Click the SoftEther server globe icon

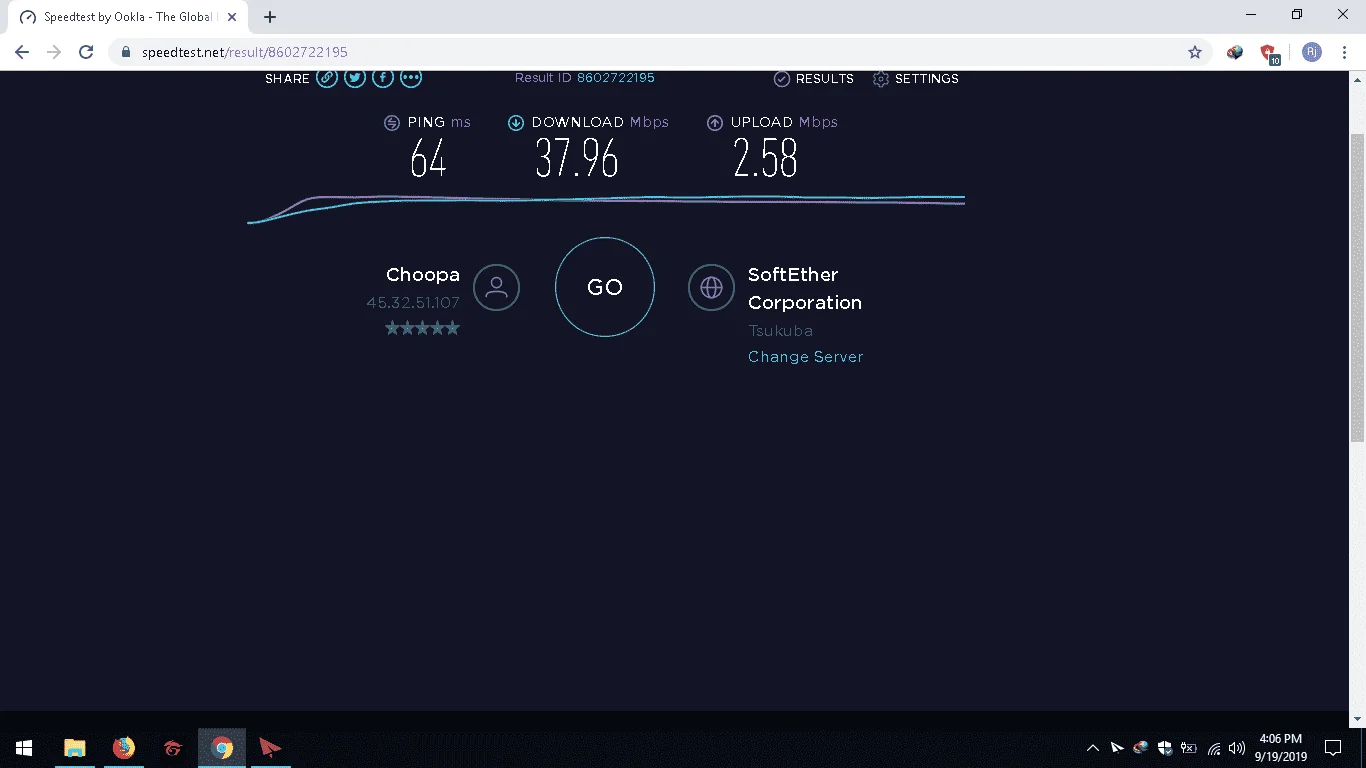[711, 288]
